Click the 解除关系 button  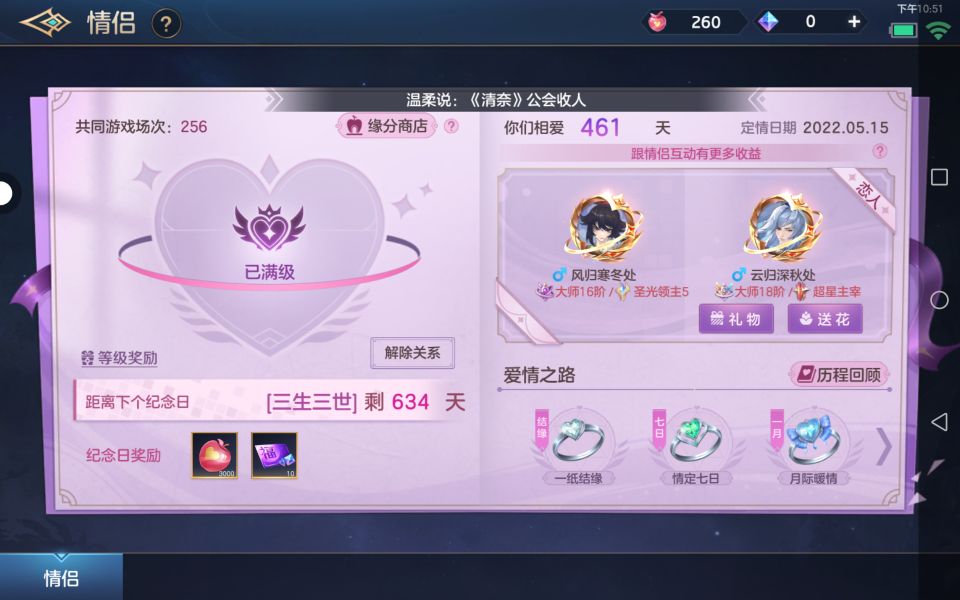point(412,353)
